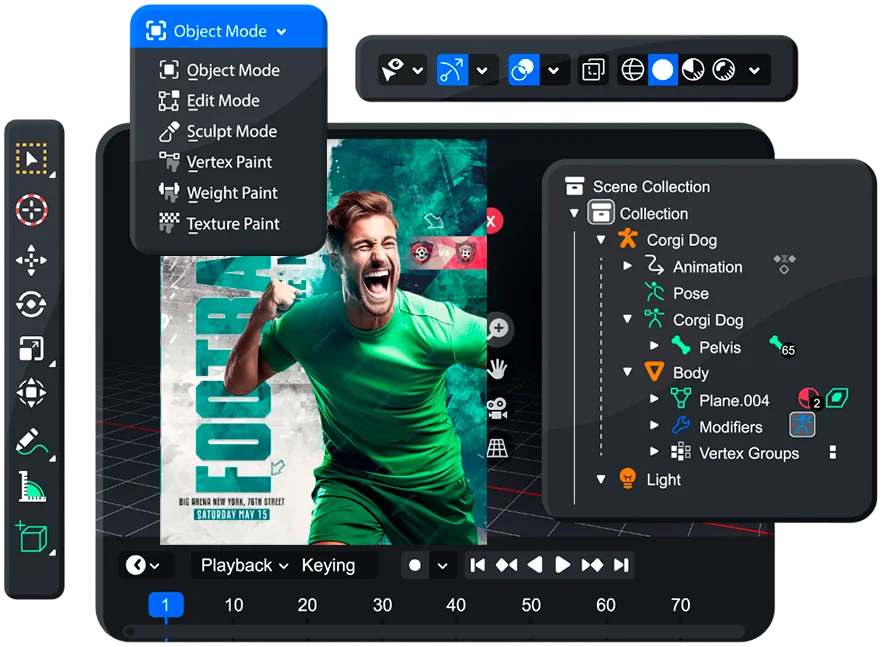Select the Move tool
882x647 pixels.
pos(32,262)
